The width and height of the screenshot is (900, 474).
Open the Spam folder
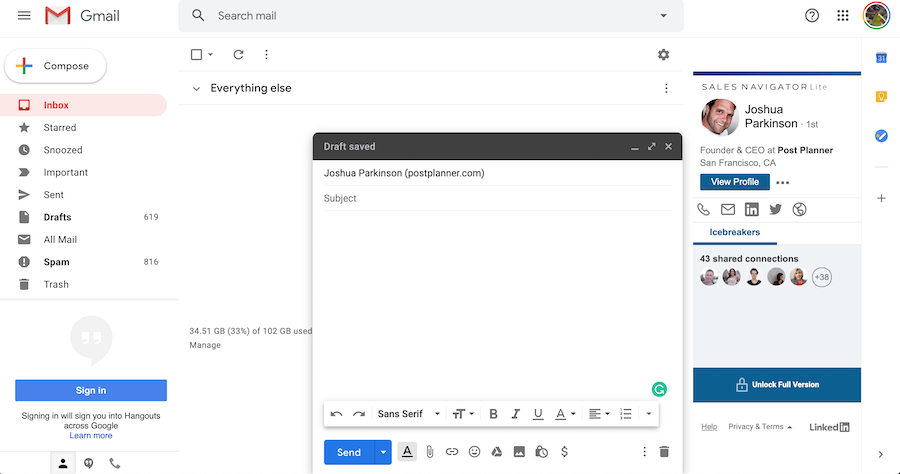click(83, 262)
